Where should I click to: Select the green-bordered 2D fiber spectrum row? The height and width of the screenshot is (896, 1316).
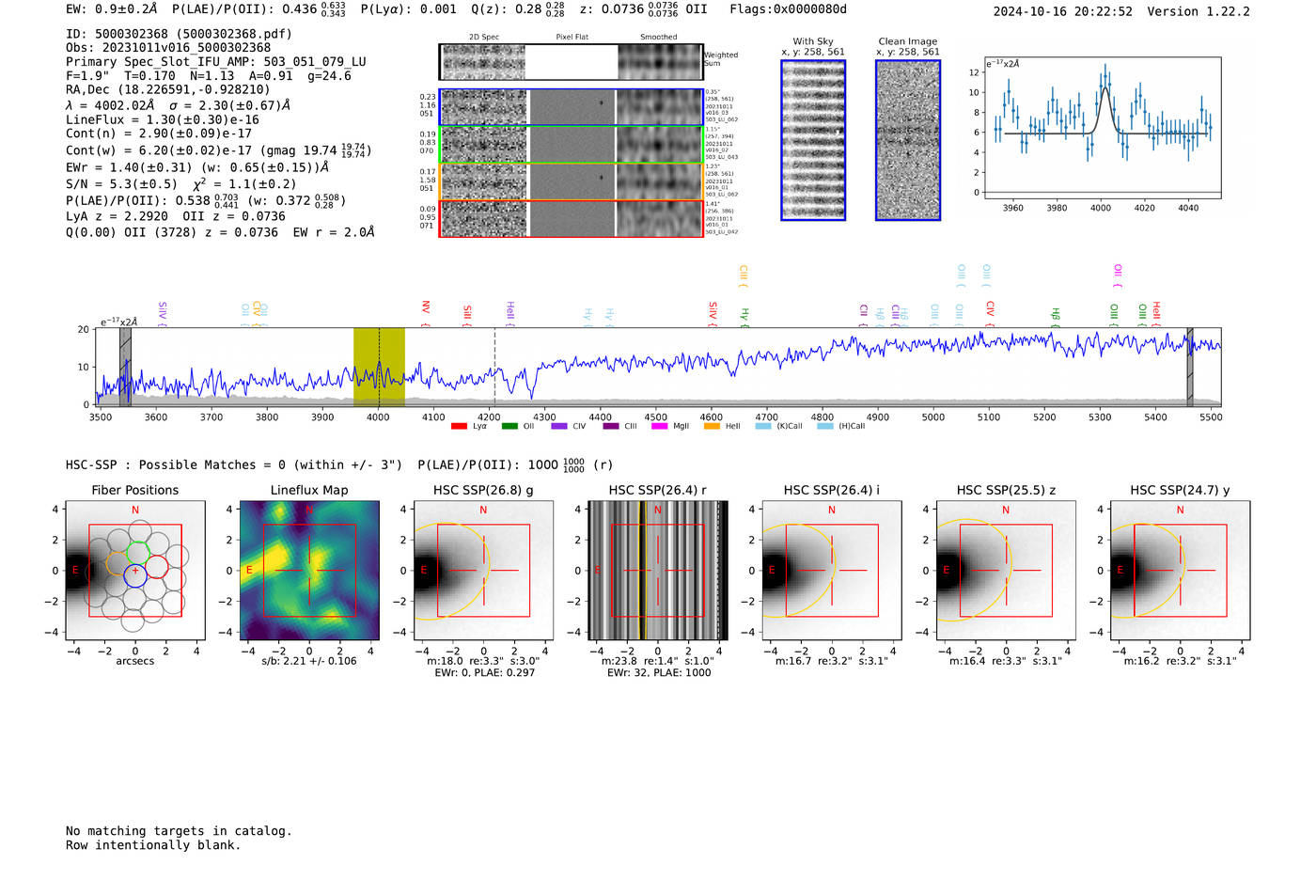571,144
